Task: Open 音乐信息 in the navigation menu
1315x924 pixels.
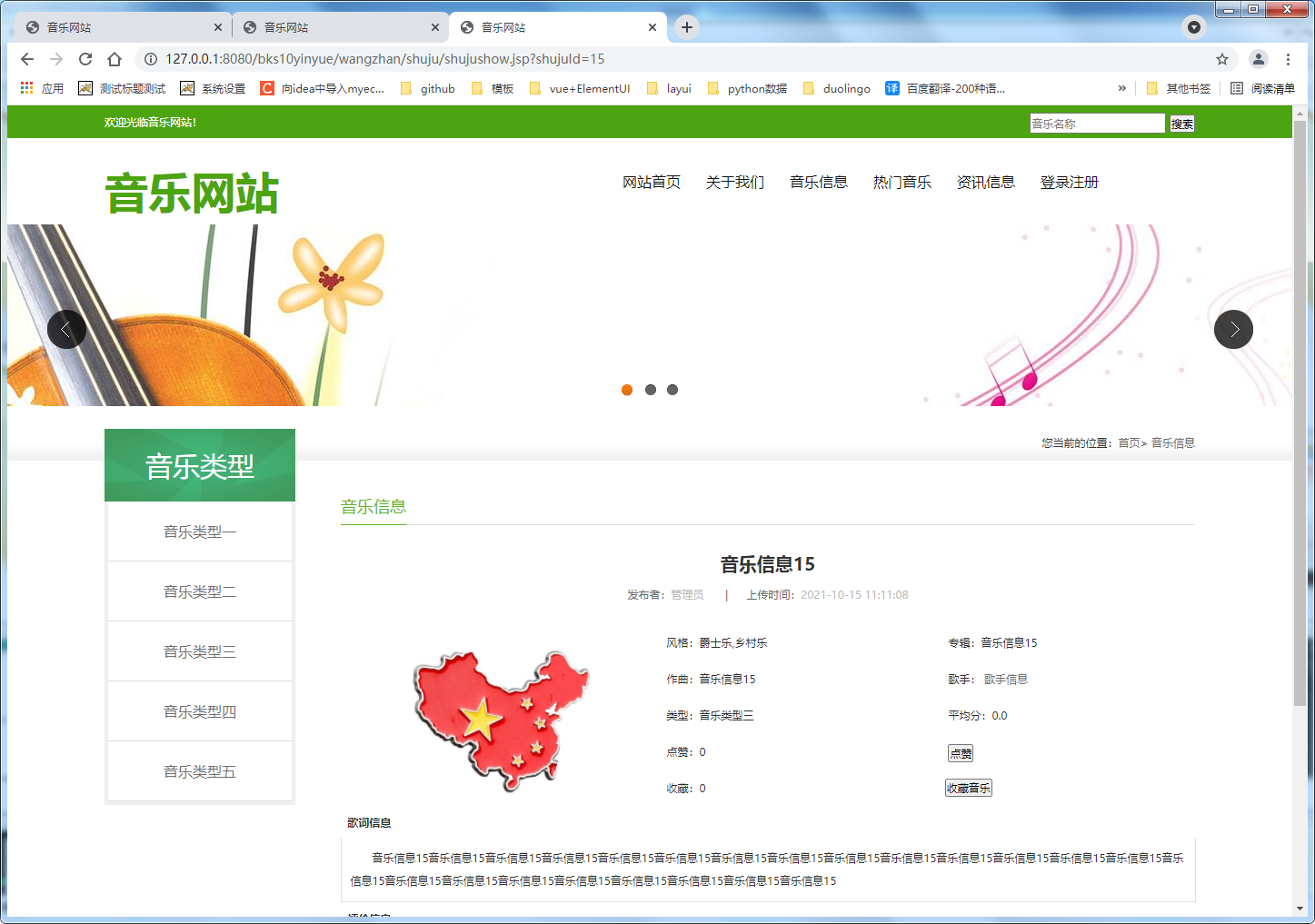Action: (819, 182)
